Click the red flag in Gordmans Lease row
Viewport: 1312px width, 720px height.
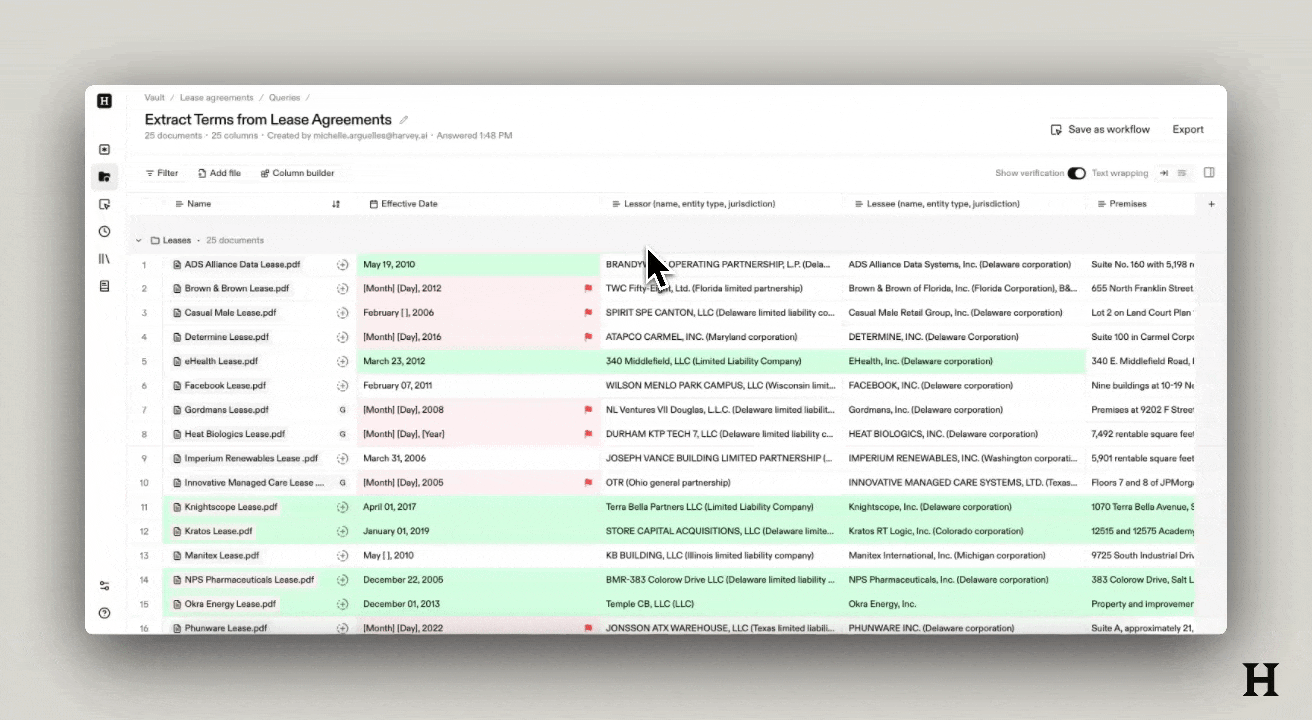click(588, 410)
